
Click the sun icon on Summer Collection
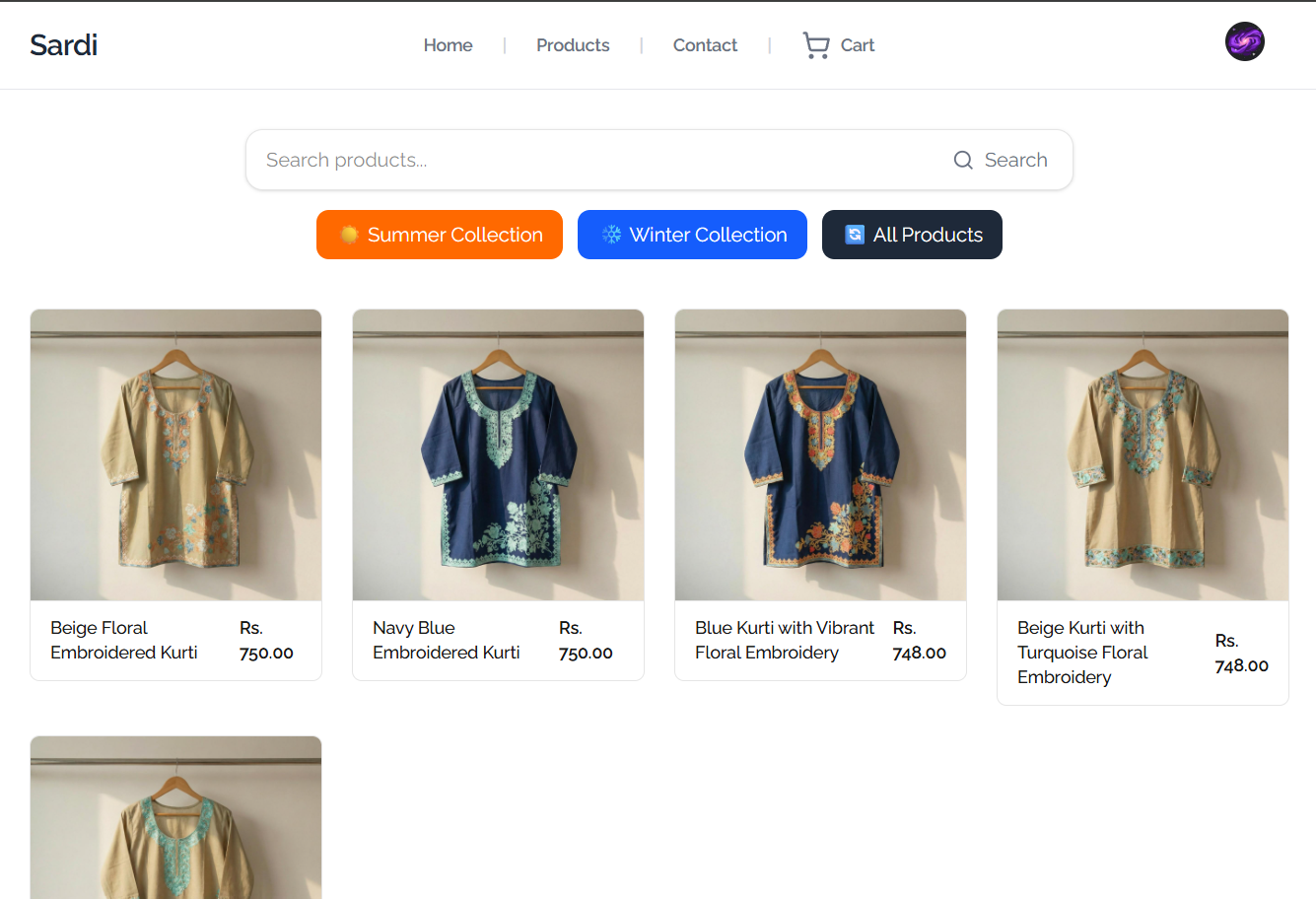pyautogui.click(x=349, y=235)
